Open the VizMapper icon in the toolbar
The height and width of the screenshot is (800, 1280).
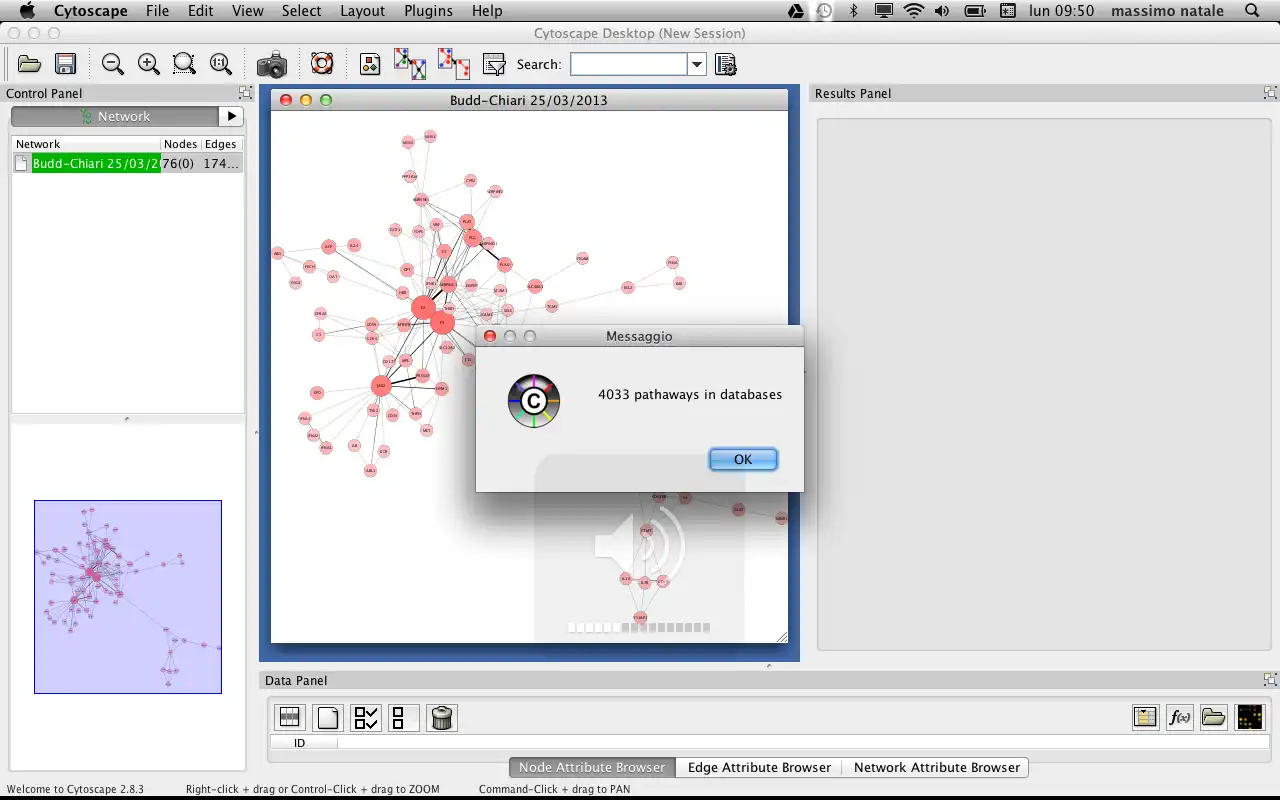point(370,64)
